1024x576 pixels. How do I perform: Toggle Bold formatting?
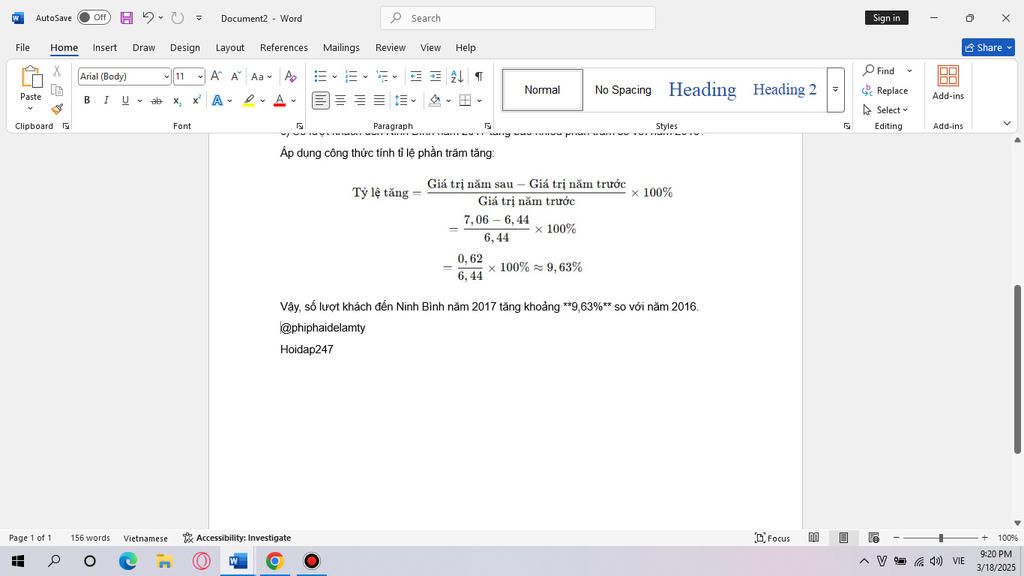coord(87,100)
